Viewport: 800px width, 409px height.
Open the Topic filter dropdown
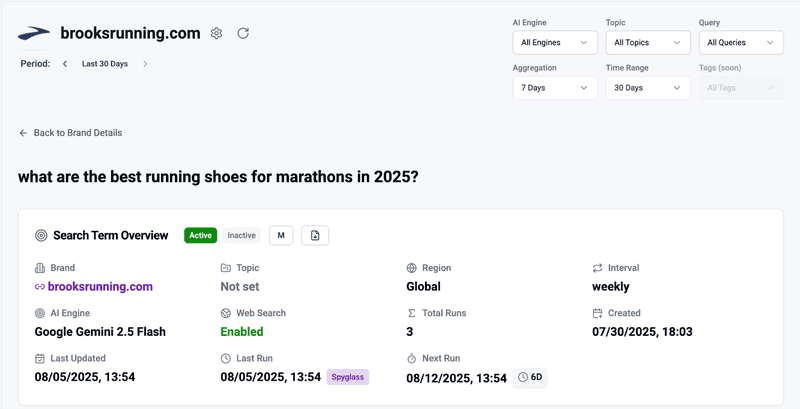pyautogui.click(x=647, y=42)
